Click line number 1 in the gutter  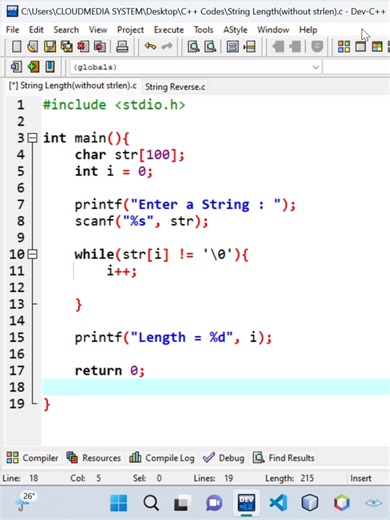(x=21, y=105)
